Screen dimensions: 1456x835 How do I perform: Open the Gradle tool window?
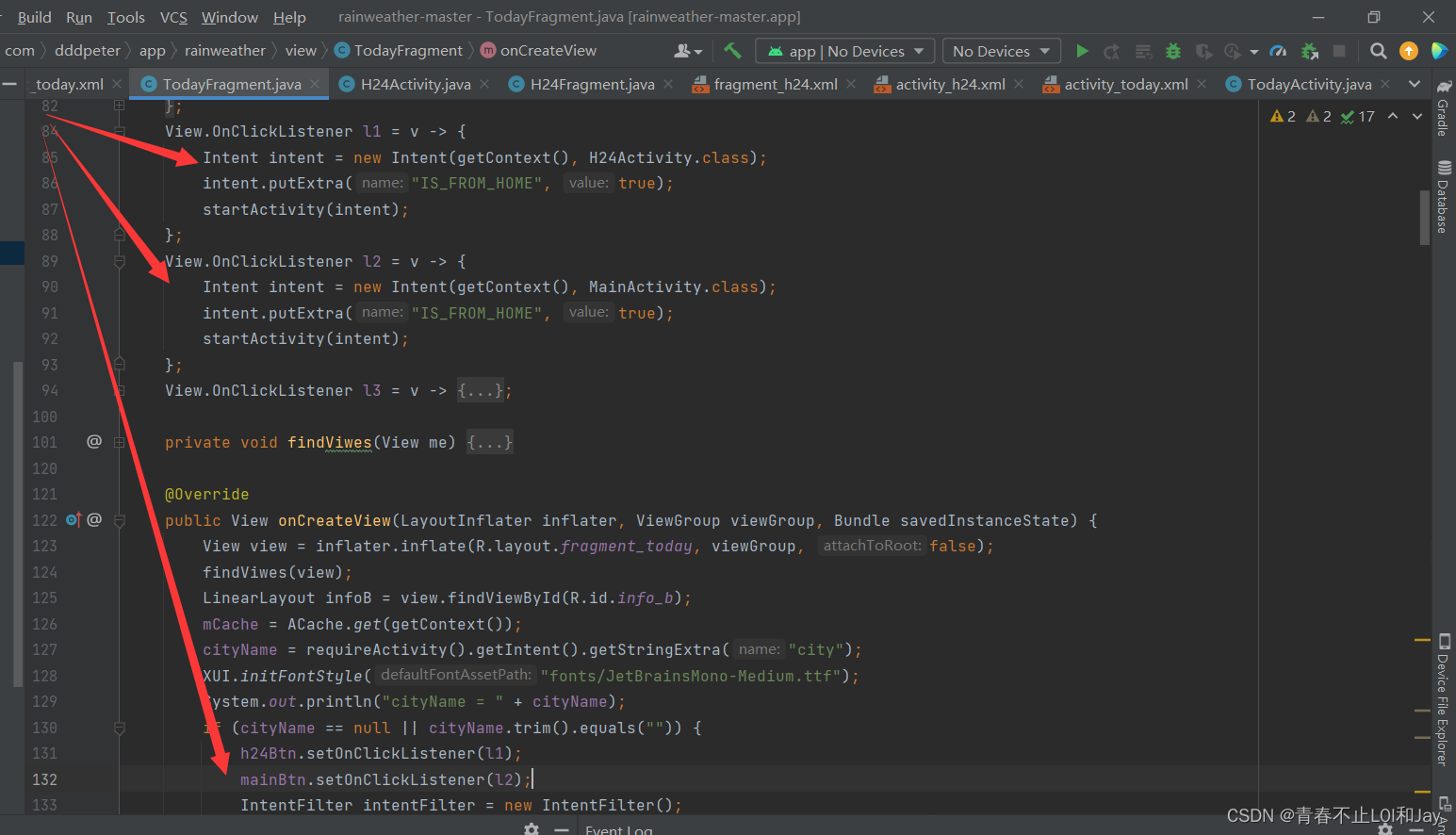pos(1443,108)
